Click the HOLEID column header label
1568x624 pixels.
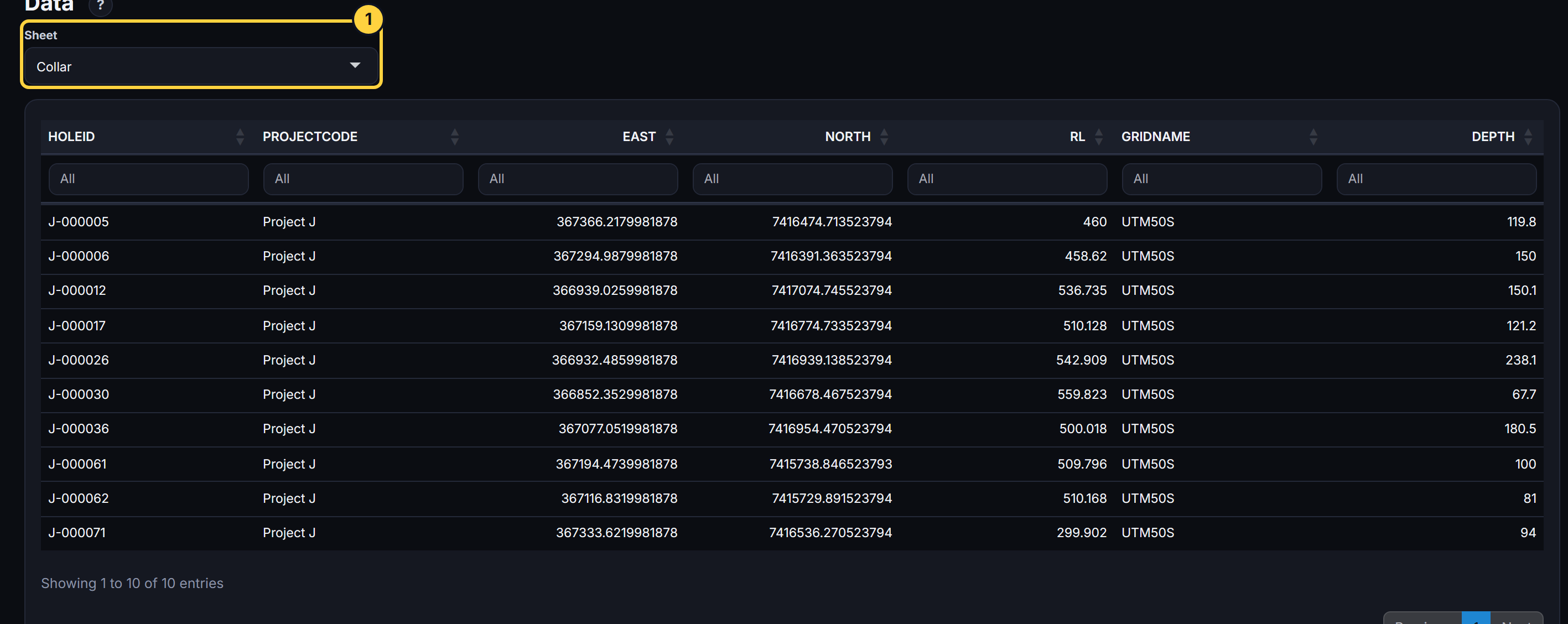(71, 137)
